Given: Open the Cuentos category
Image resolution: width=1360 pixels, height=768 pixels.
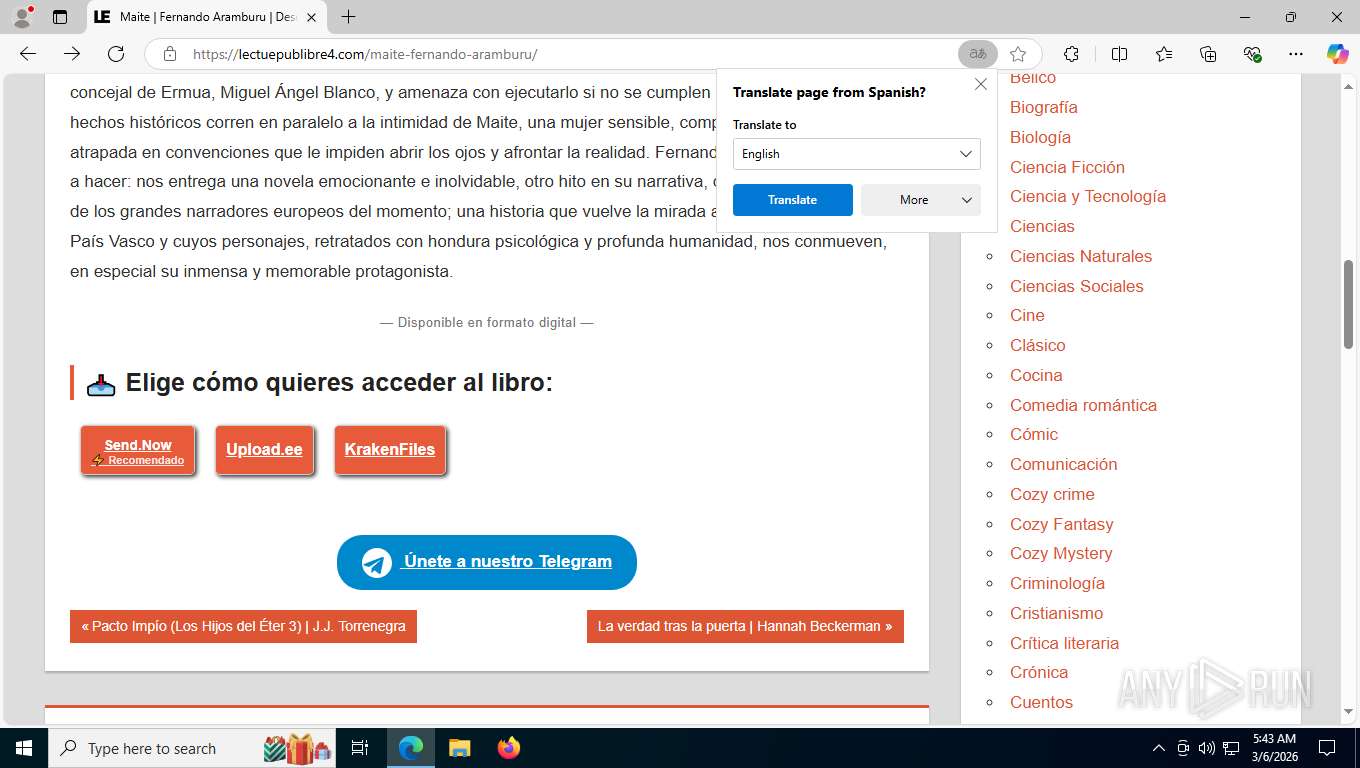Looking at the screenshot, I should pos(1041,702).
